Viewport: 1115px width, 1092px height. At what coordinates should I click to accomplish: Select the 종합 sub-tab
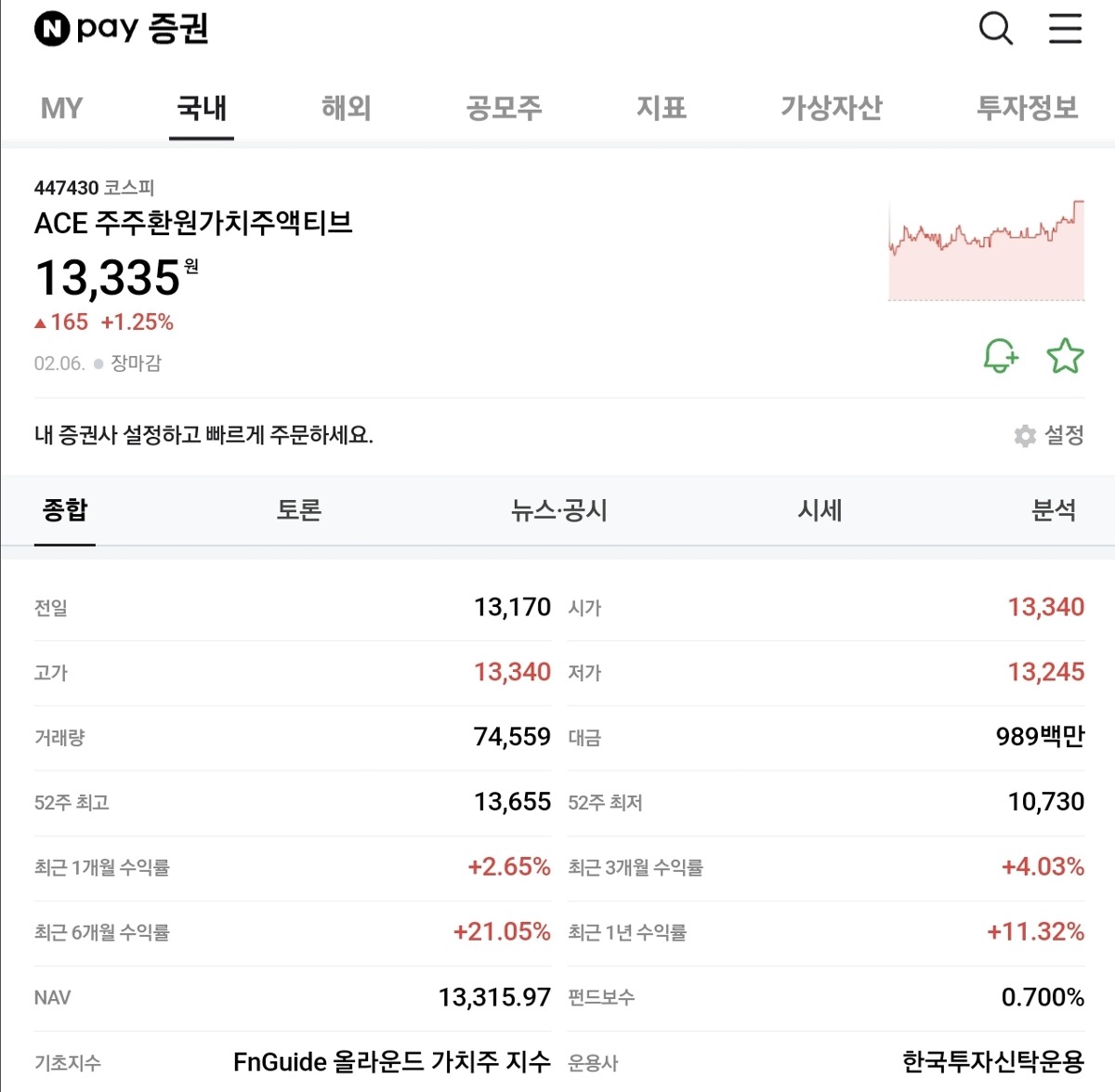[65, 510]
